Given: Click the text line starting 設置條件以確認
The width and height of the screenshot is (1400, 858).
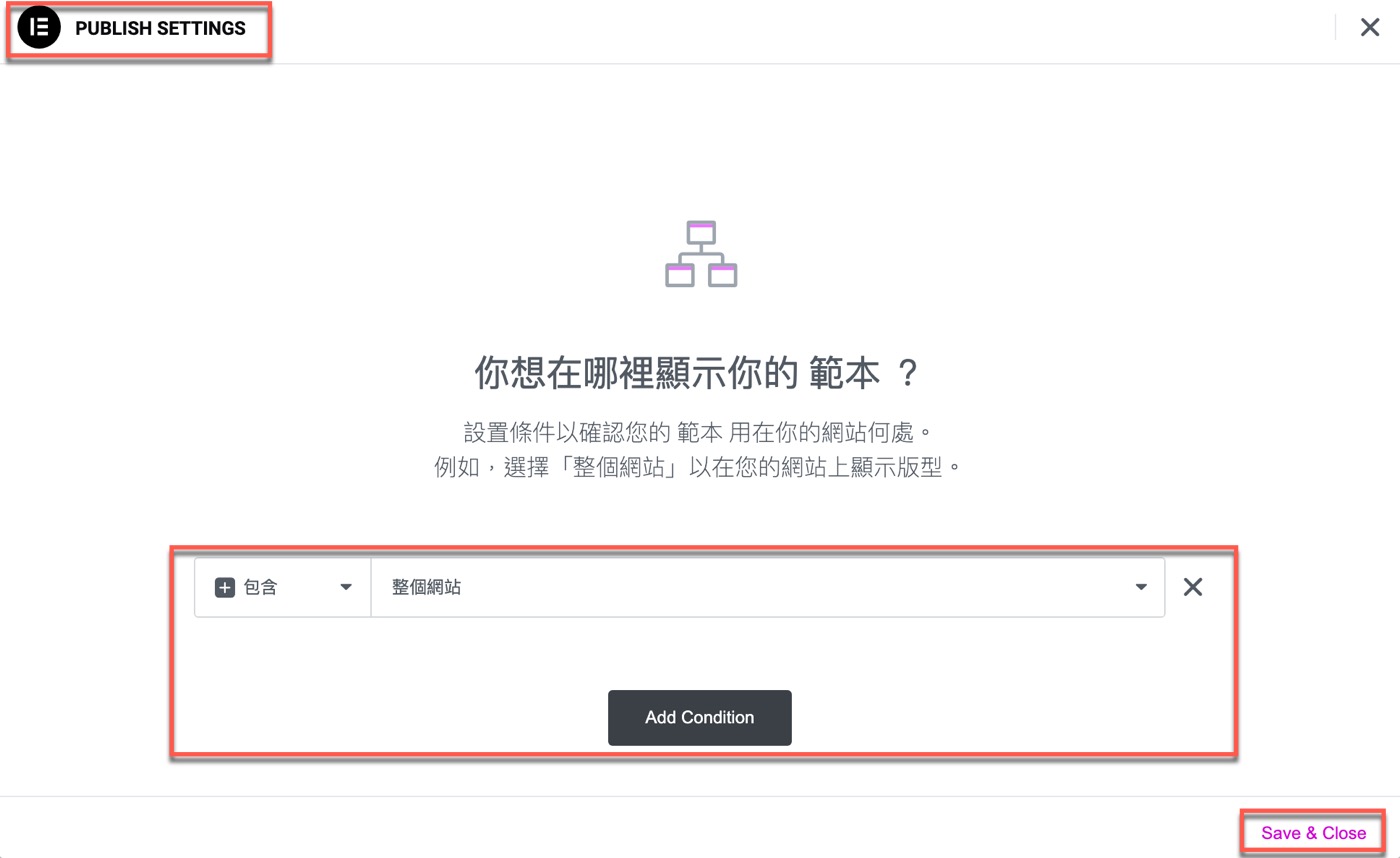Looking at the screenshot, I should tap(698, 433).
